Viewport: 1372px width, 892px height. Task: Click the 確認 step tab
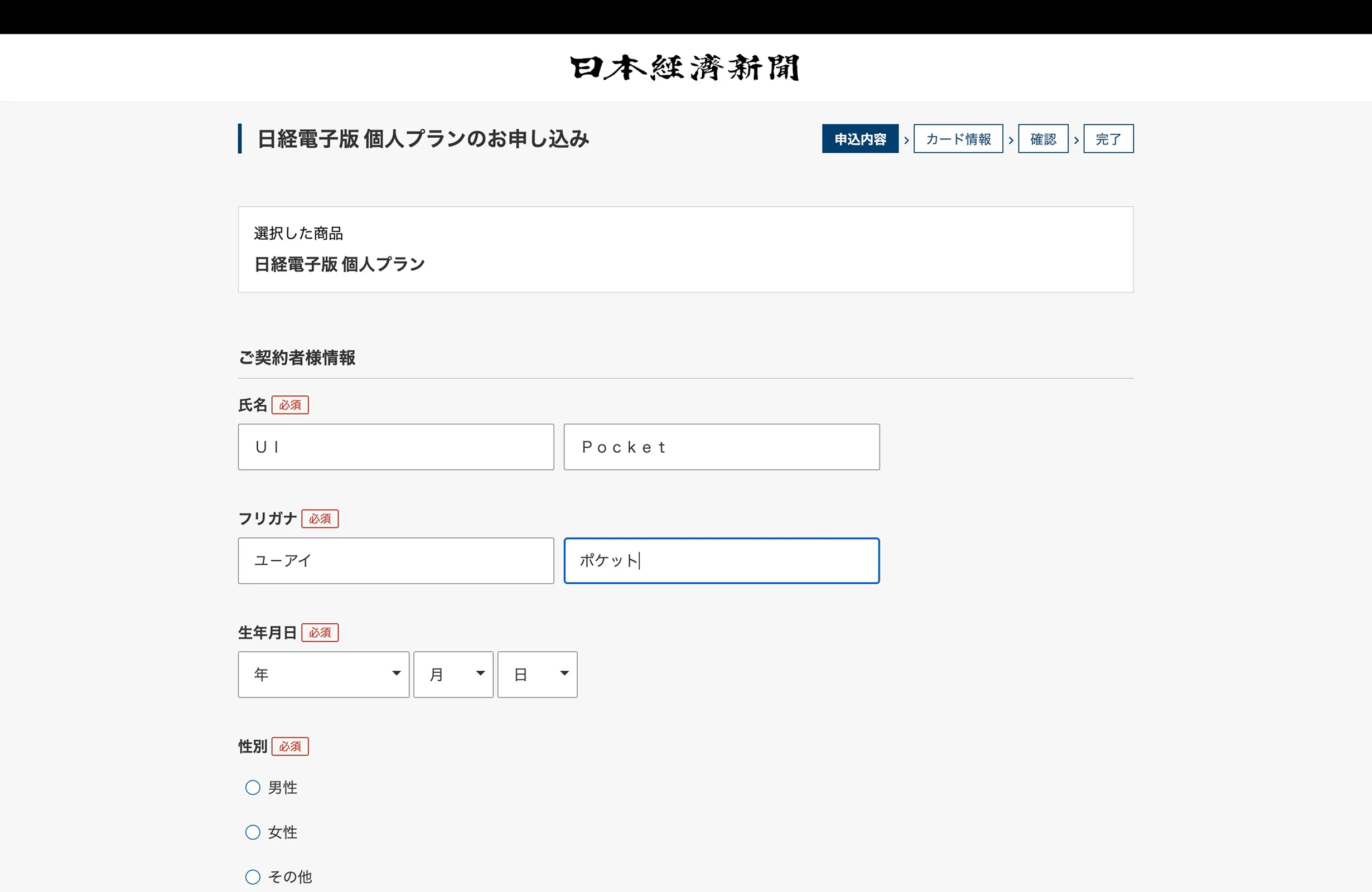(1044, 139)
